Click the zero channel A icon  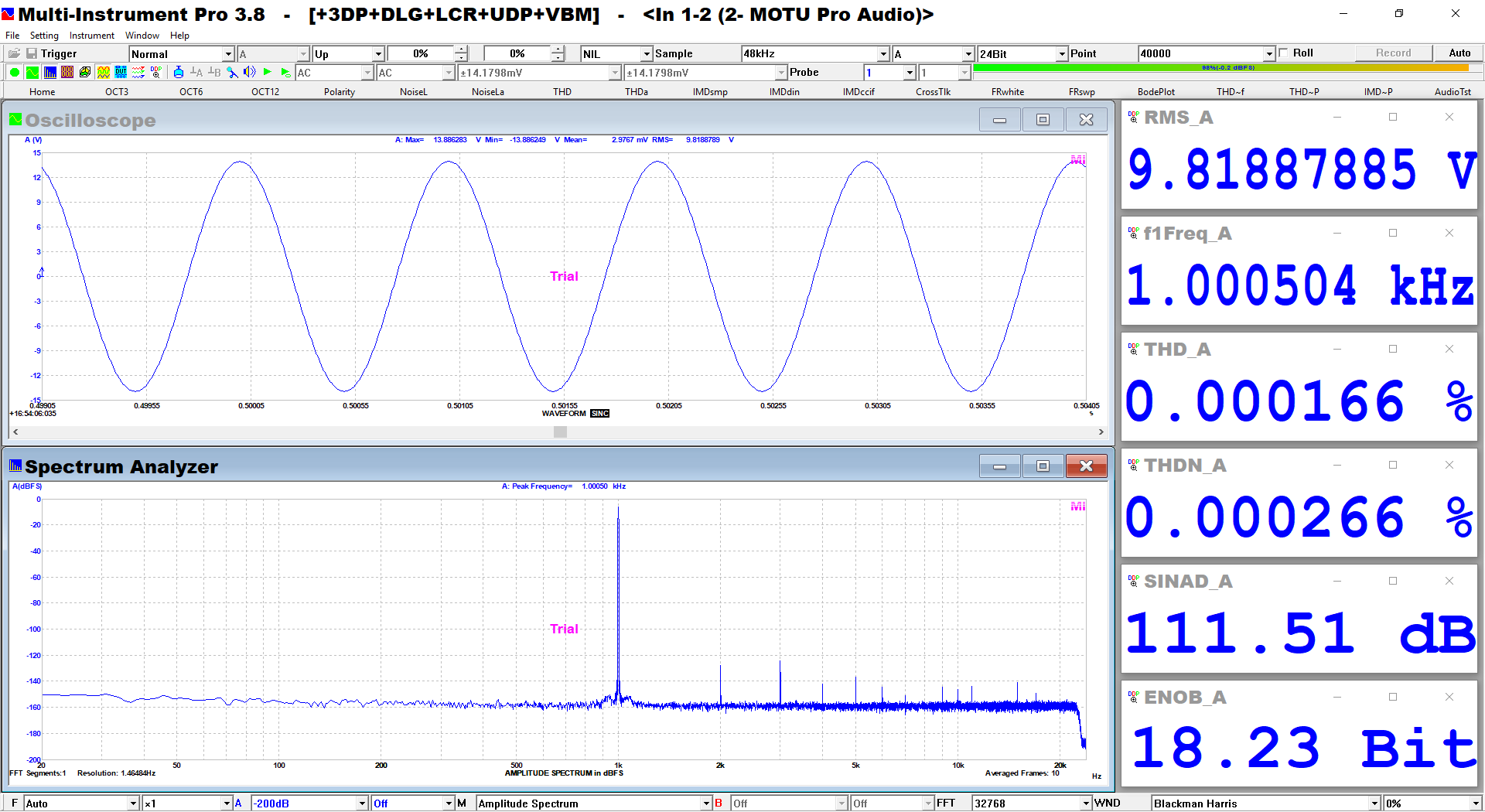click(196, 72)
